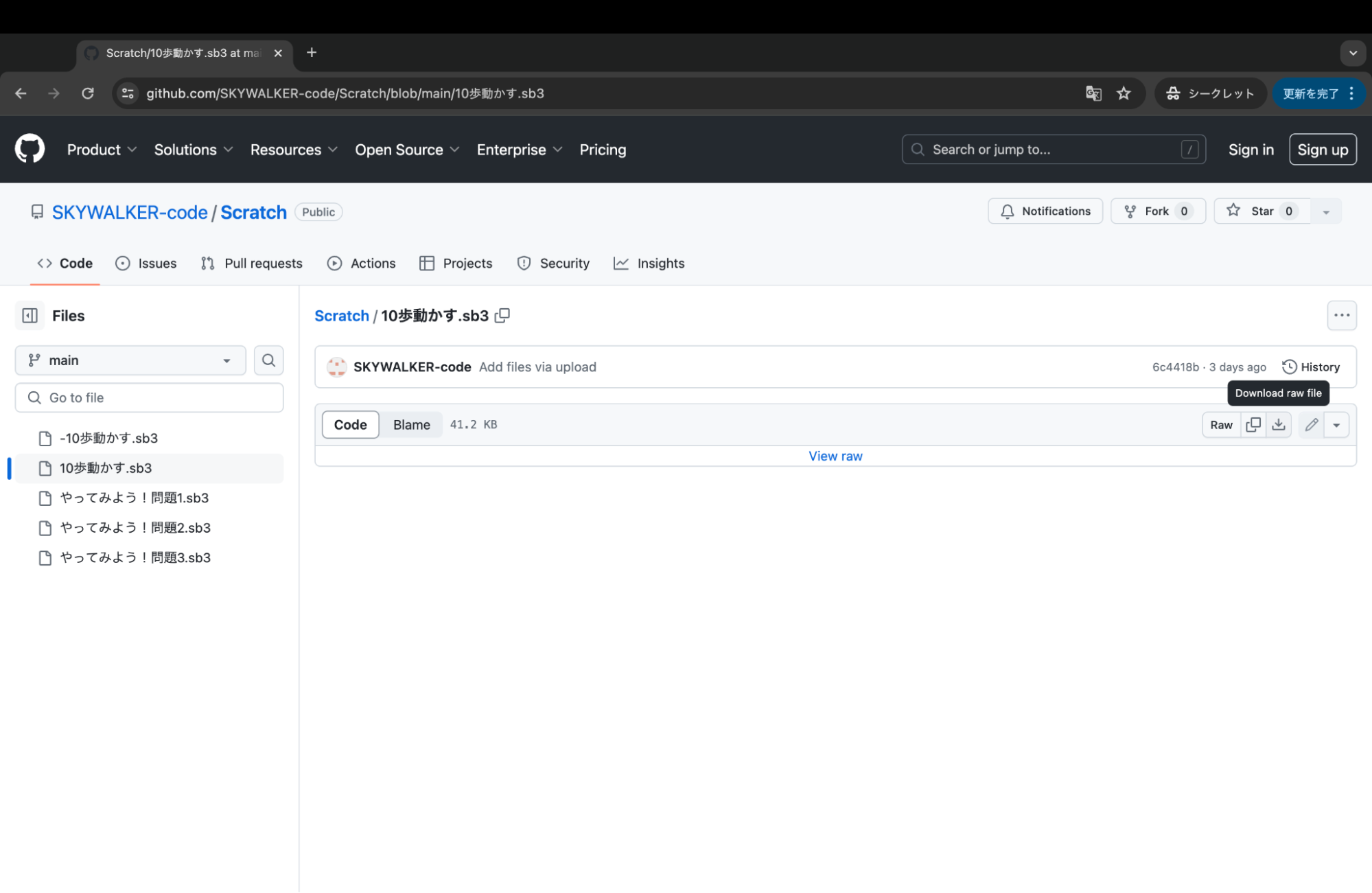Image resolution: width=1372 pixels, height=893 pixels.
Task: Click the シークレット incognito indicator
Action: [x=1210, y=93]
